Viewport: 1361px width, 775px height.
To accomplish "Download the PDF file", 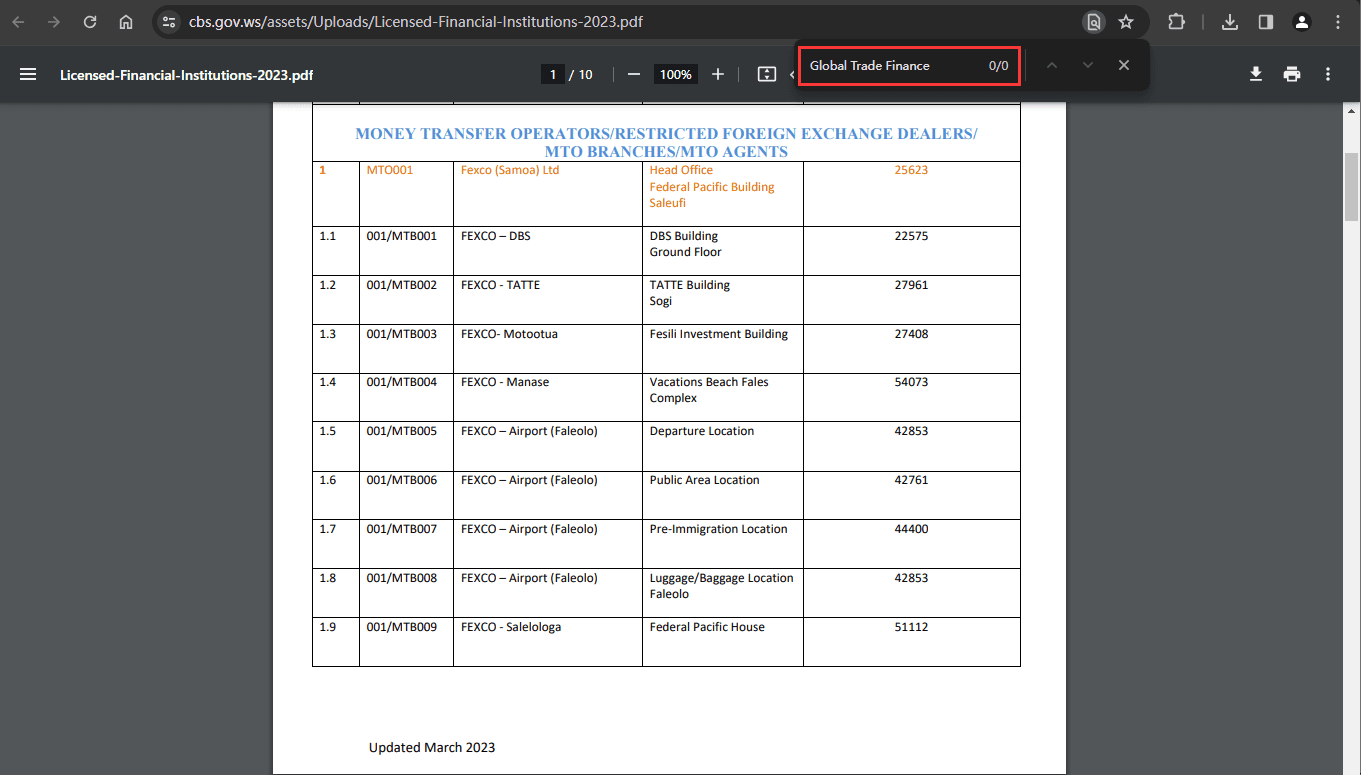I will point(1256,74).
